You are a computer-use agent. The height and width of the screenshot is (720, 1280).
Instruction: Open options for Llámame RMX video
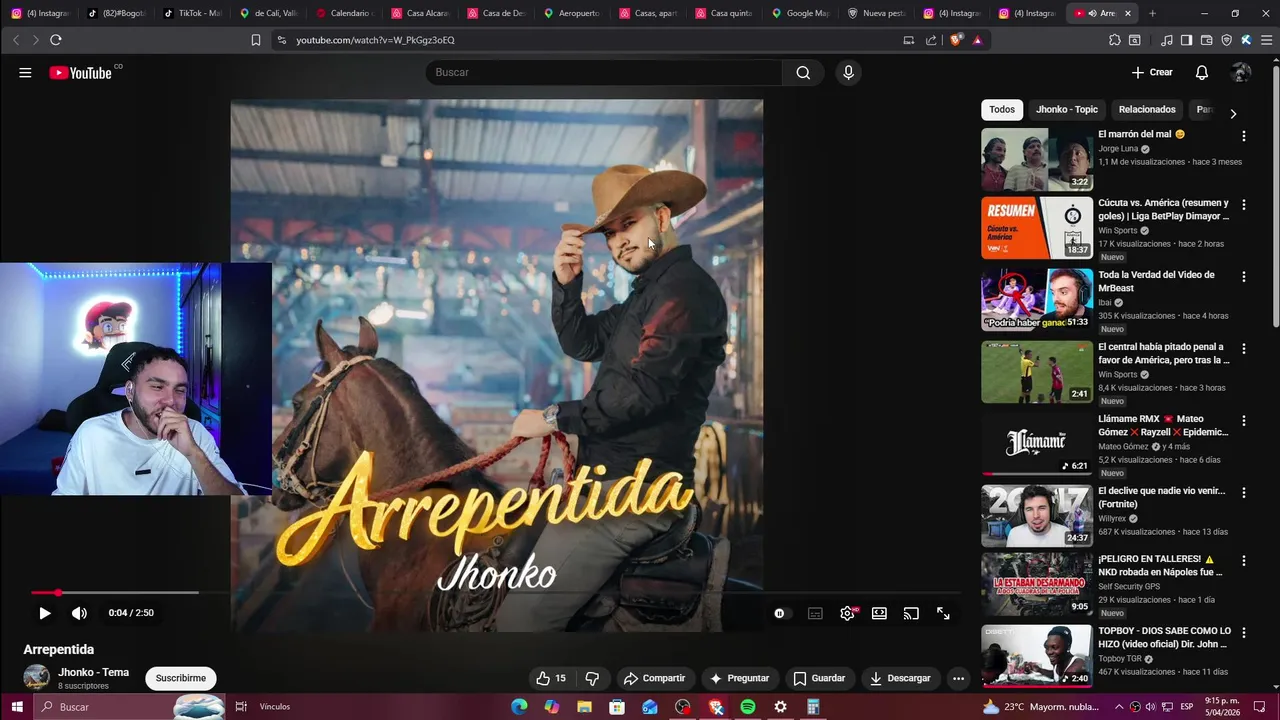click(x=1244, y=421)
